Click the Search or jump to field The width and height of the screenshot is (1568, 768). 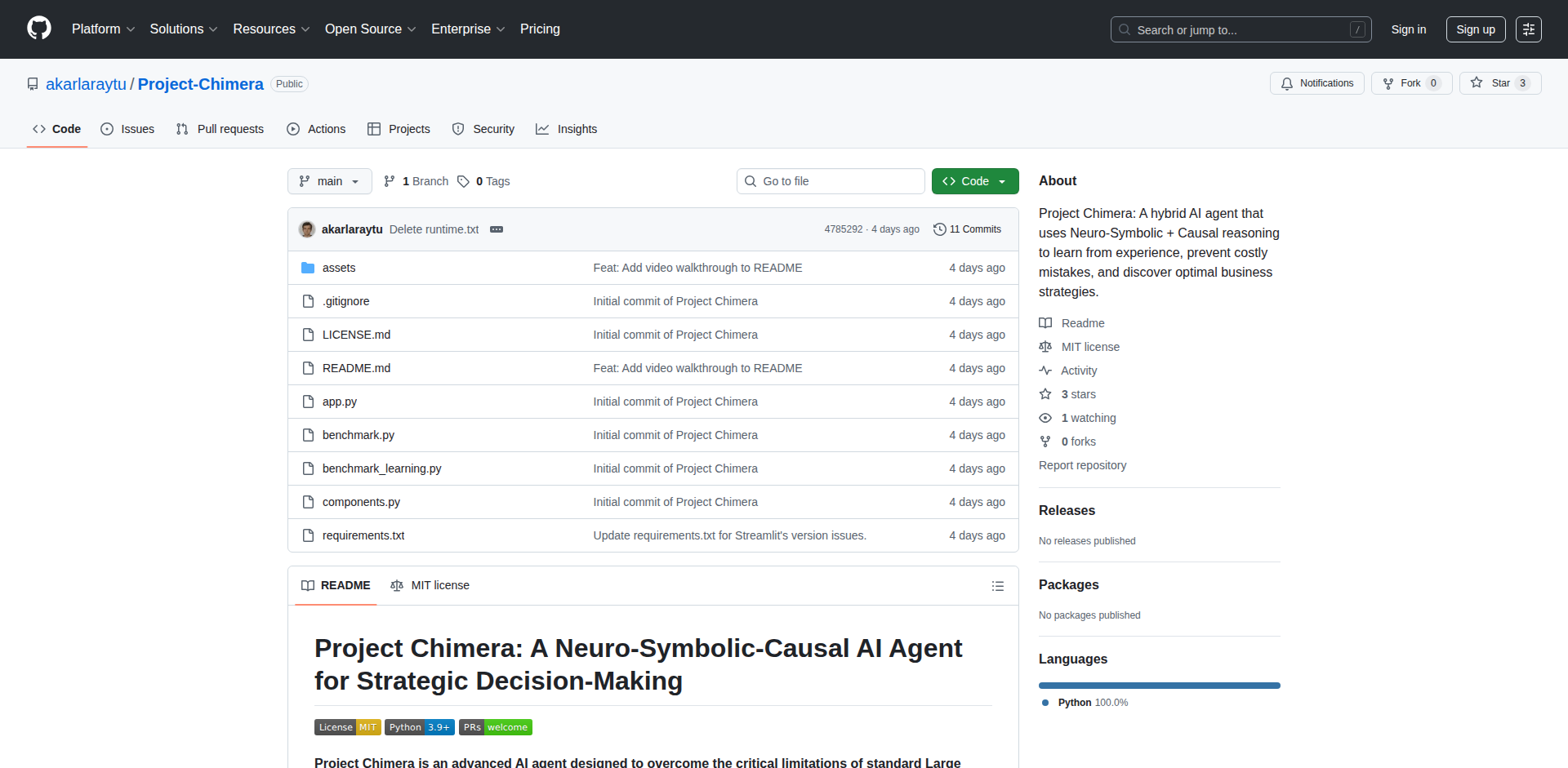pos(1241,29)
